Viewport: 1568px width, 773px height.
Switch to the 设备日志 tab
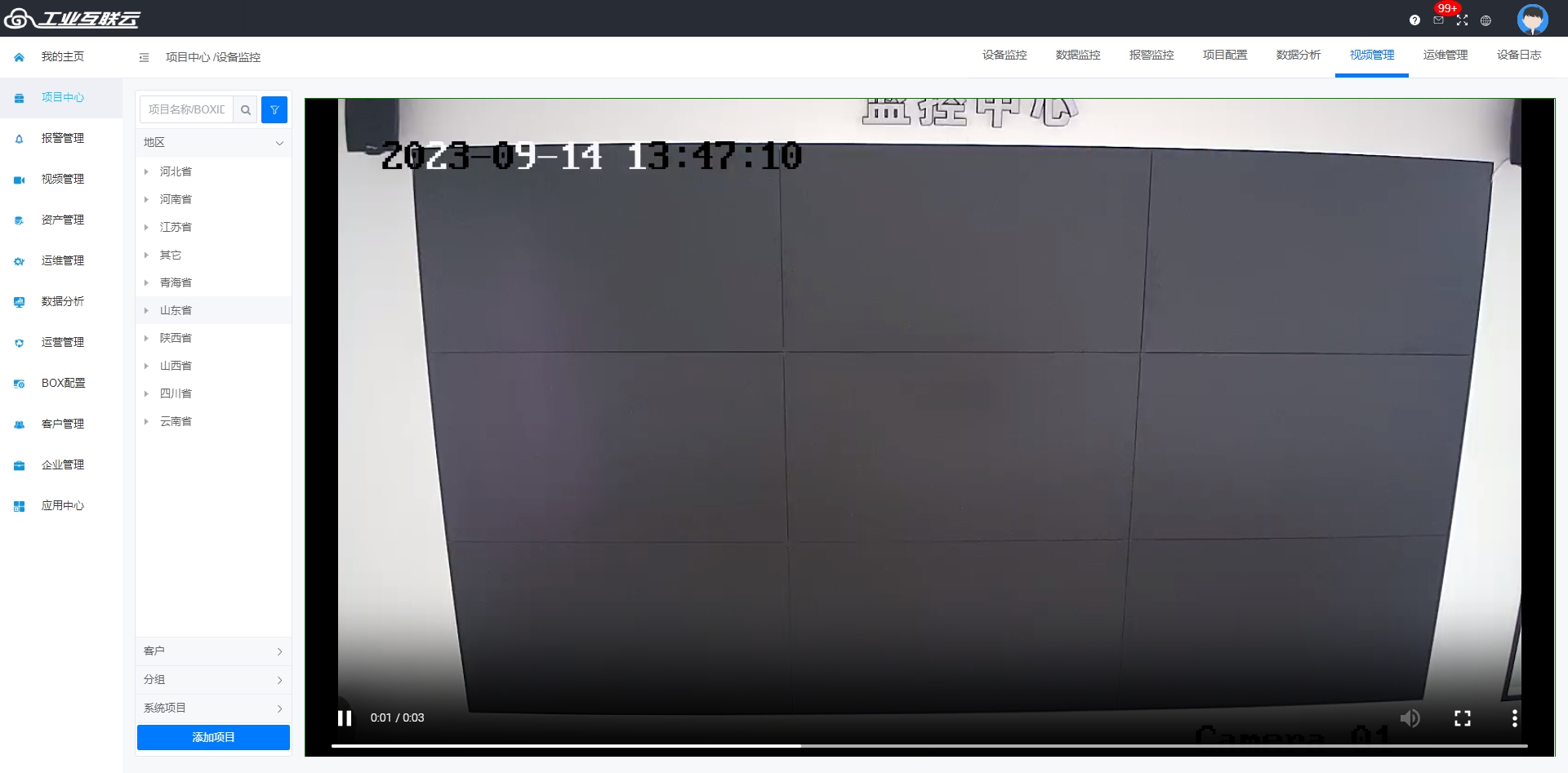(1519, 56)
